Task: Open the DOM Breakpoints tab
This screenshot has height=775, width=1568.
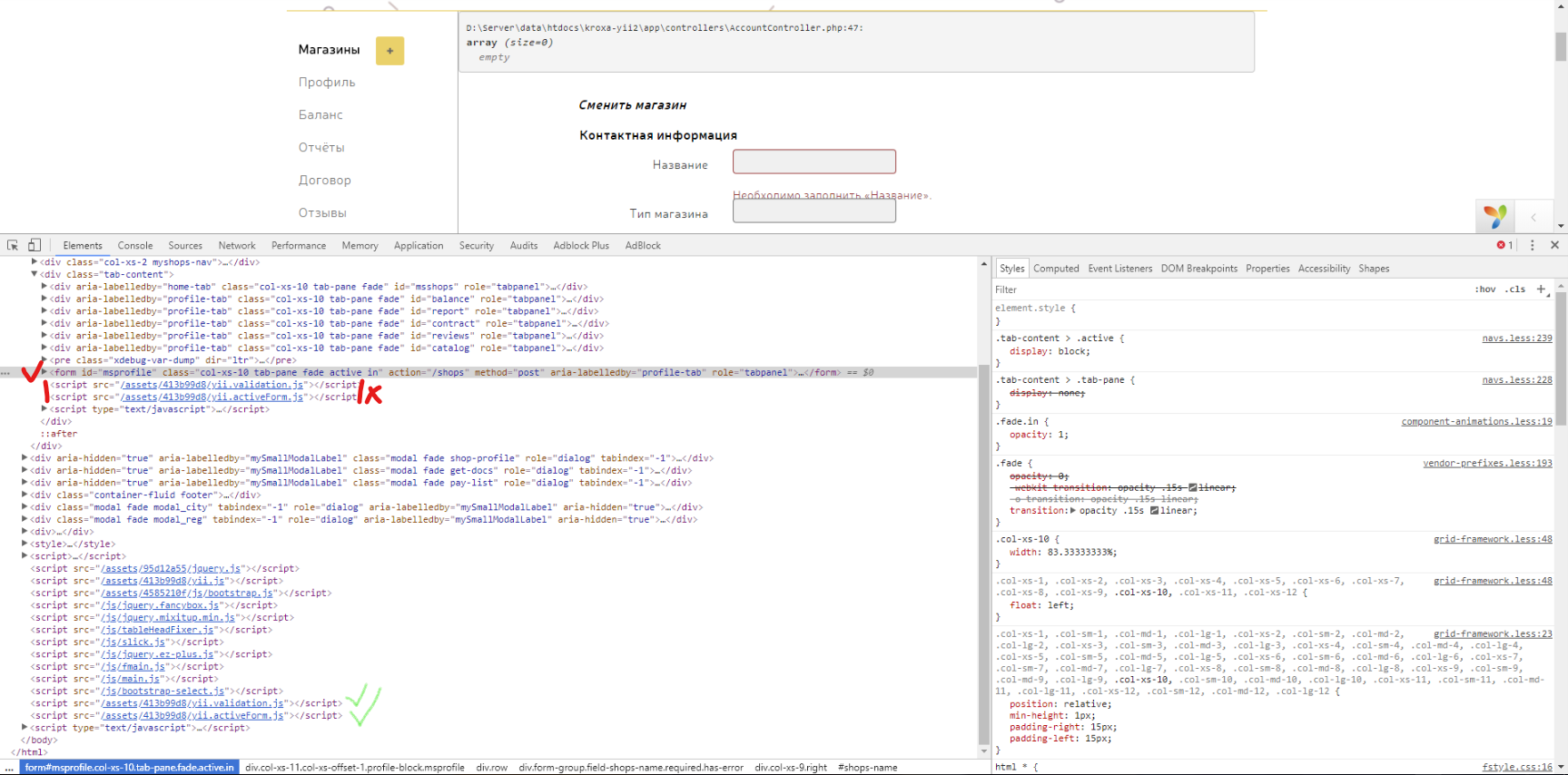Action: click(x=1198, y=269)
